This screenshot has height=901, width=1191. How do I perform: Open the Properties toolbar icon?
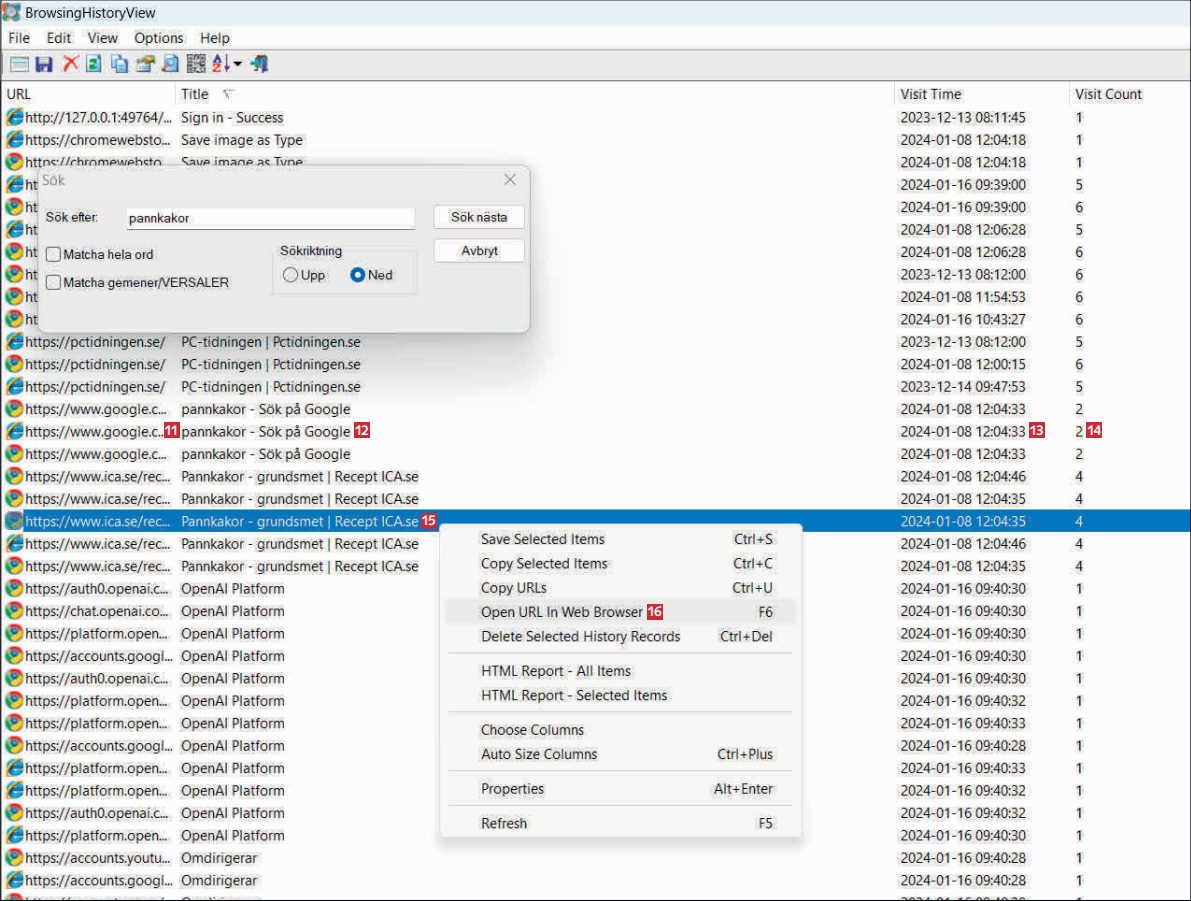pyautogui.click(x=145, y=64)
